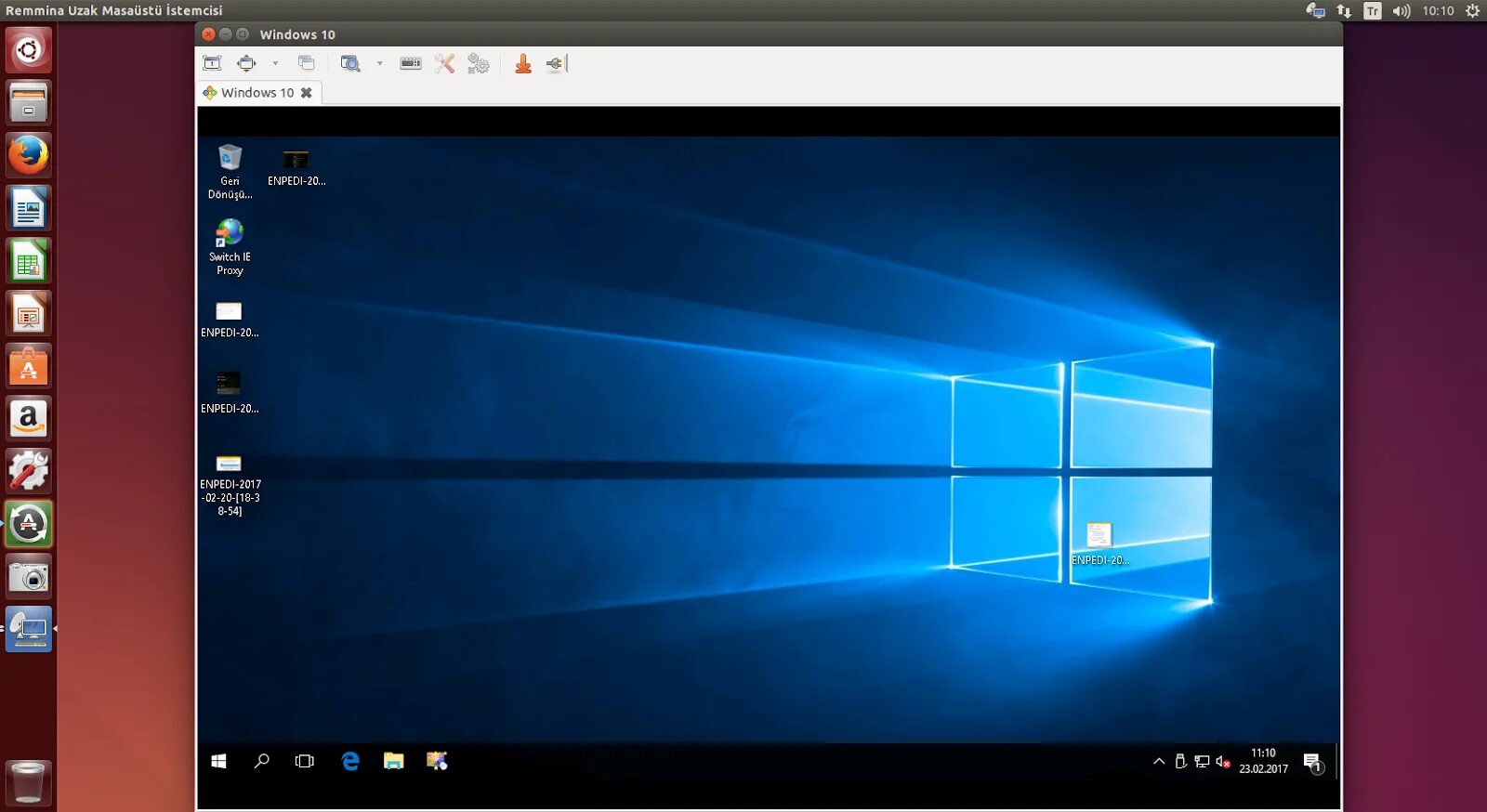The height and width of the screenshot is (812, 1487).
Task: Select Switch IE Proxy desktop shortcut
Action: tap(230, 247)
